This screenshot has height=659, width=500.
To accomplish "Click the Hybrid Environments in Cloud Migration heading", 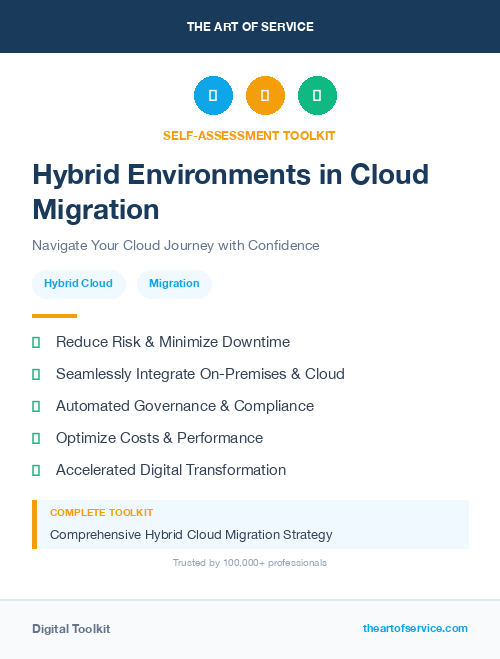I will click(x=231, y=192).
